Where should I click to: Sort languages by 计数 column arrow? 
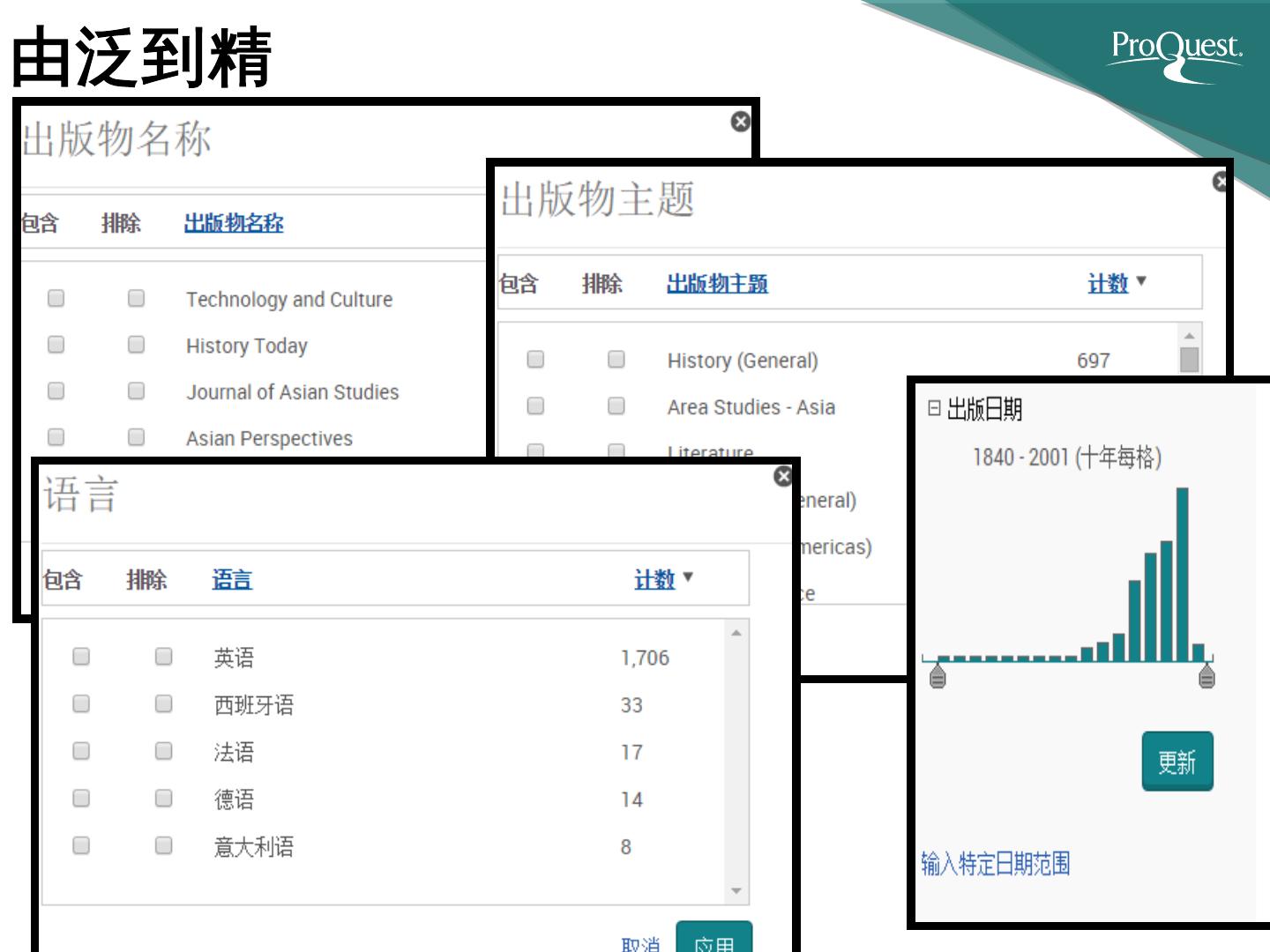click(688, 578)
